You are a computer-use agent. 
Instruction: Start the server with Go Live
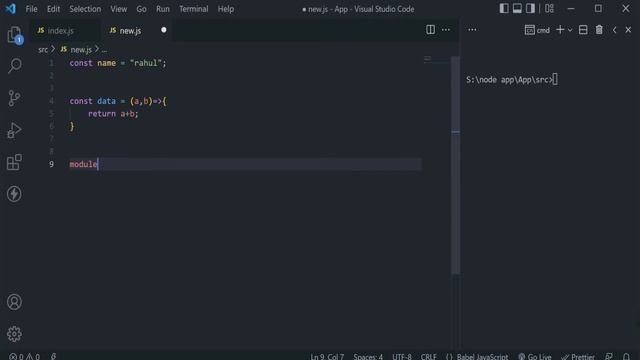pos(535,356)
